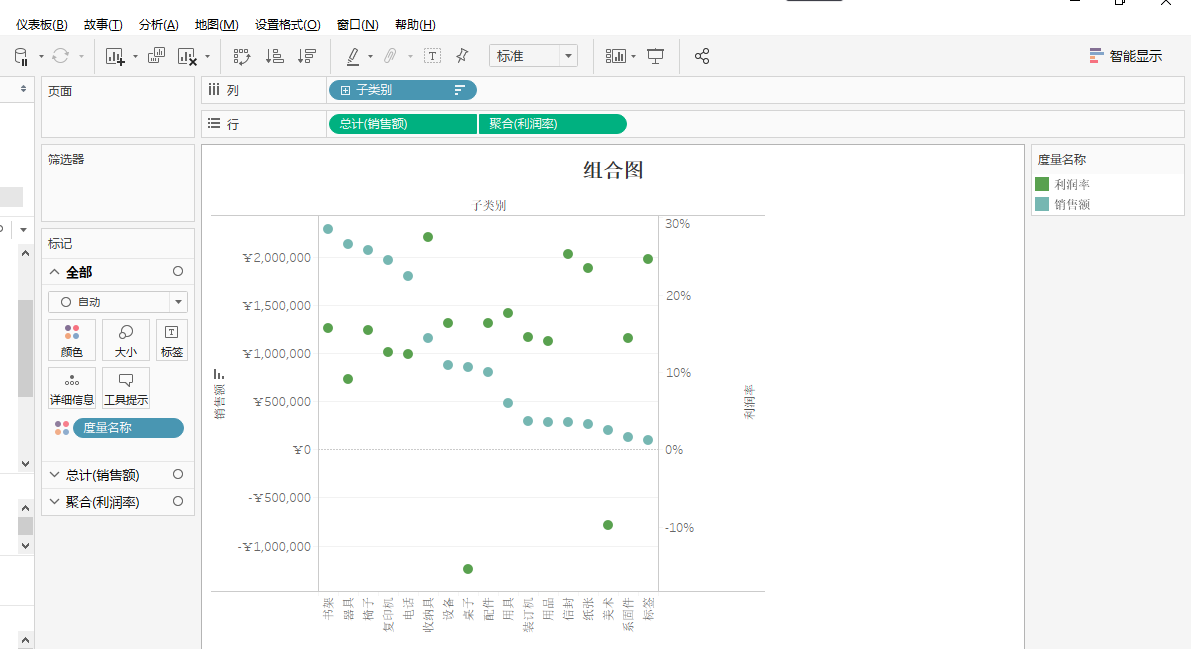Image resolution: width=1191 pixels, height=649 pixels.
Task: Click the 筛选器 filters shelf
Action: (118, 183)
